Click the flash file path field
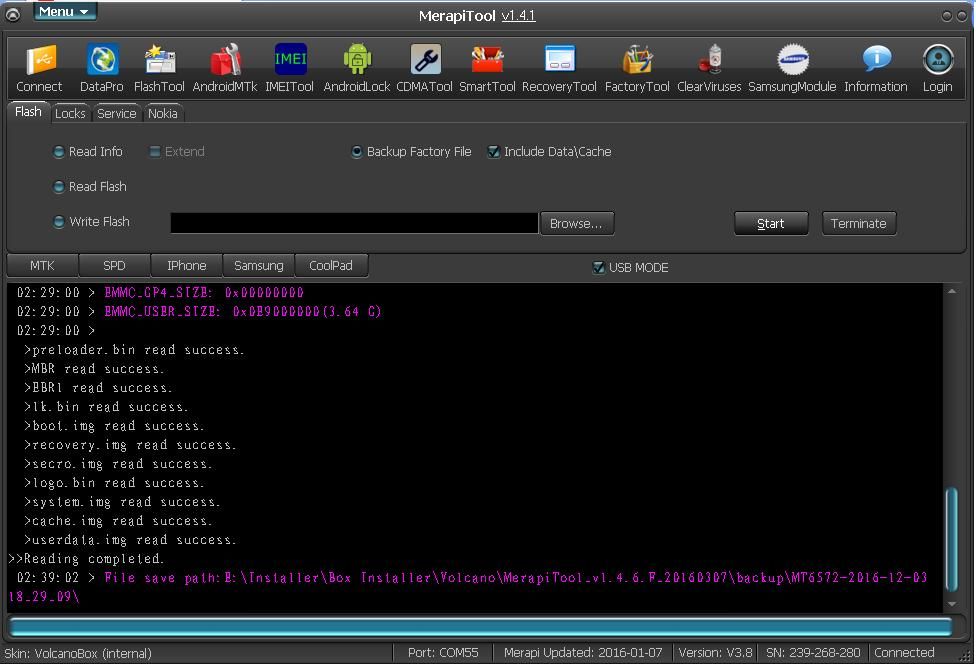The height and width of the screenshot is (668, 976). (x=354, y=223)
